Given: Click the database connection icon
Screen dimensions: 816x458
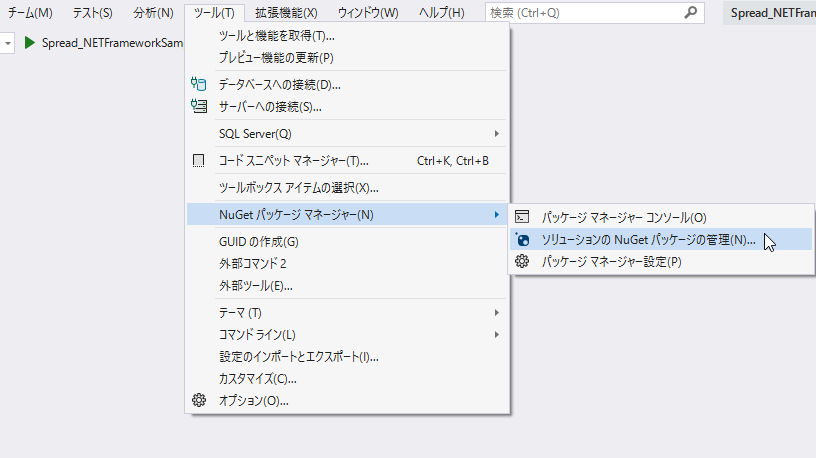Looking at the screenshot, I should [x=198, y=85].
